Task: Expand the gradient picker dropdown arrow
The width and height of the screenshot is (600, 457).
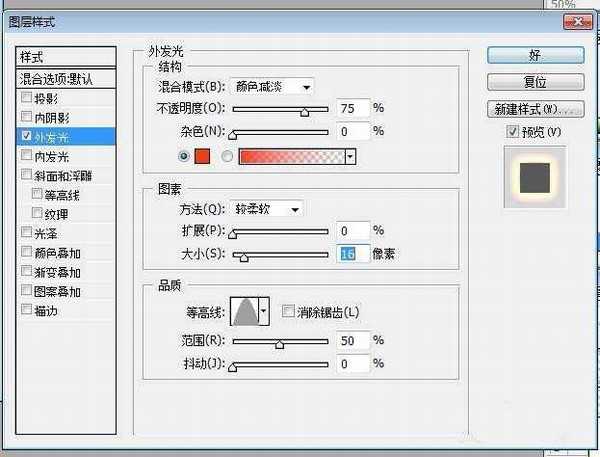Action: coord(351,157)
